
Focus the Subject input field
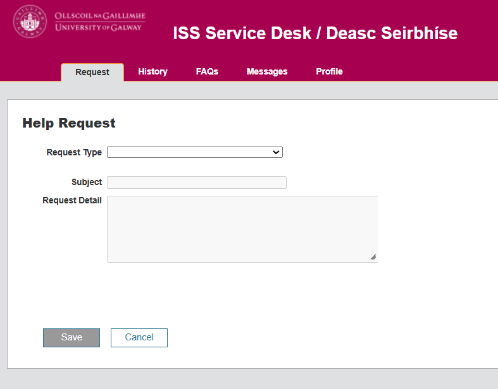197,182
